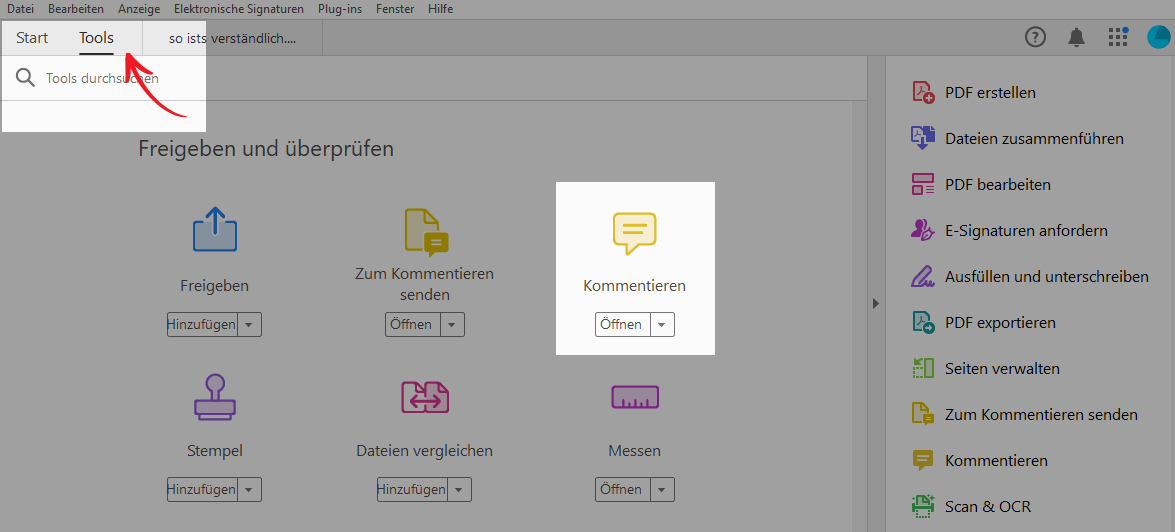Open the Scan & OCR sidebar icon

922,506
